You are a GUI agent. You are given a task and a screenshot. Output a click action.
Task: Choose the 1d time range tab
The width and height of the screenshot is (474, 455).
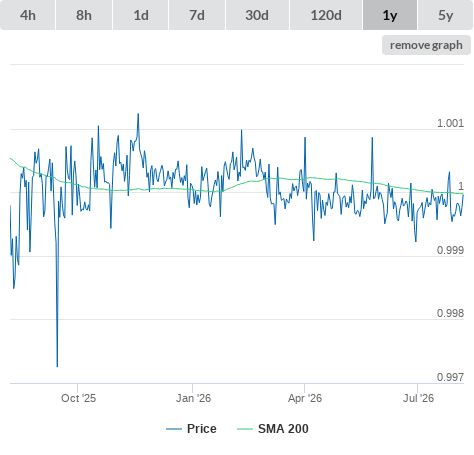point(141,15)
